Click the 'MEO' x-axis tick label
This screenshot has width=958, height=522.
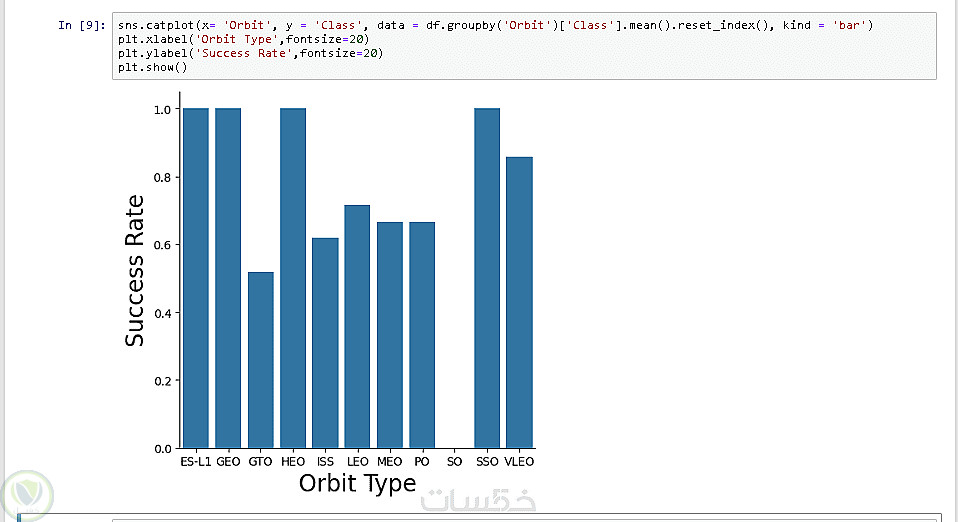(390, 461)
